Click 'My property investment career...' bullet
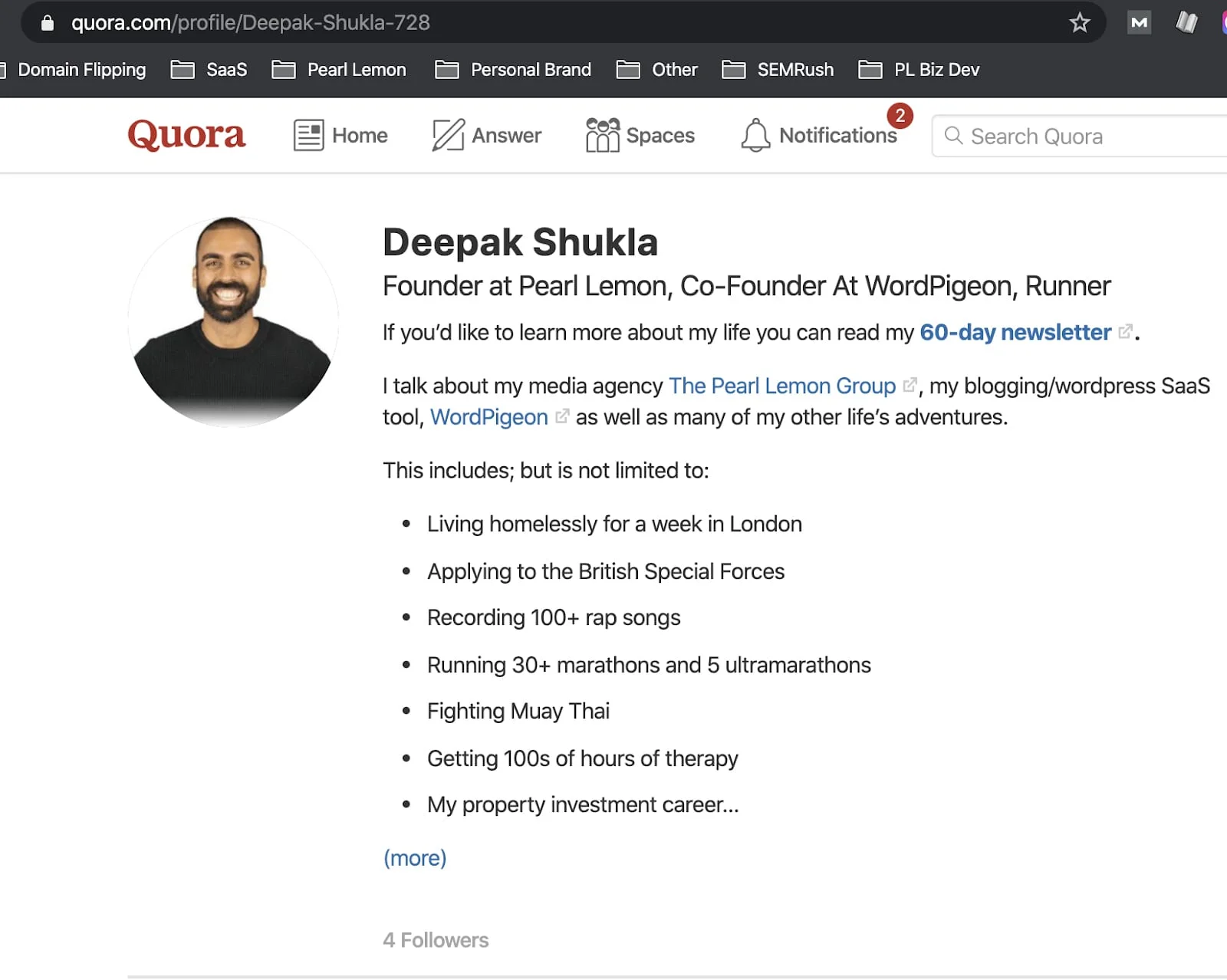 [x=583, y=804]
